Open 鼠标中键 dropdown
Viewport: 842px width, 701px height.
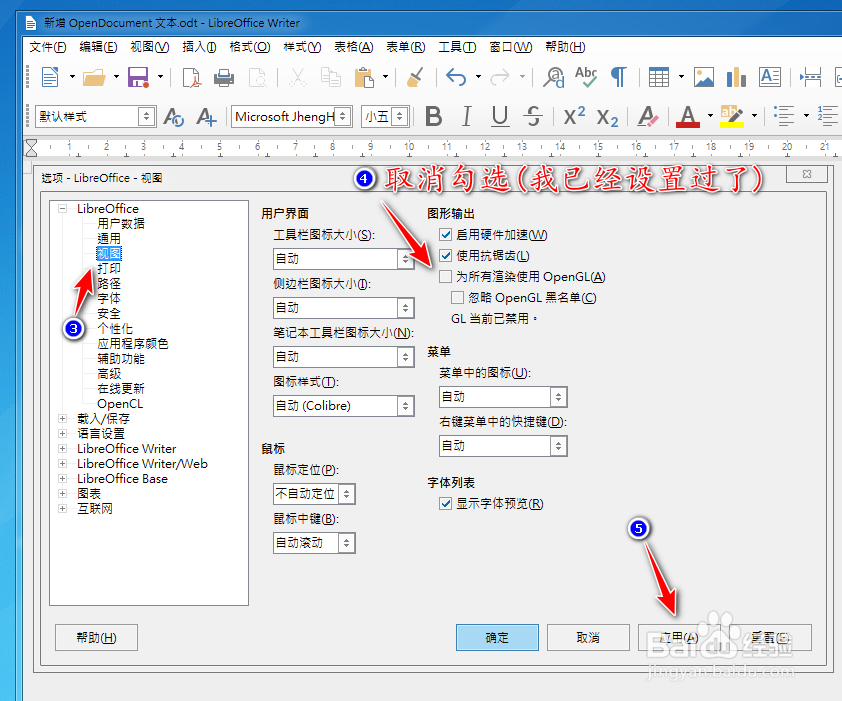(x=314, y=543)
